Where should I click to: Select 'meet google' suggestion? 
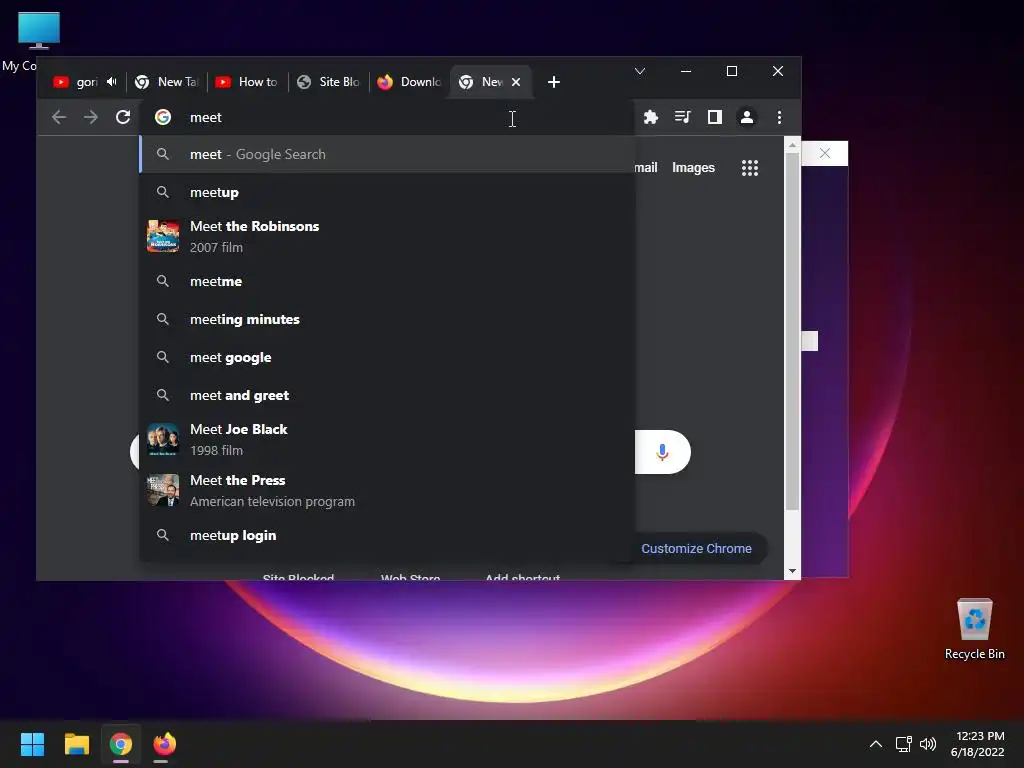[387, 357]
